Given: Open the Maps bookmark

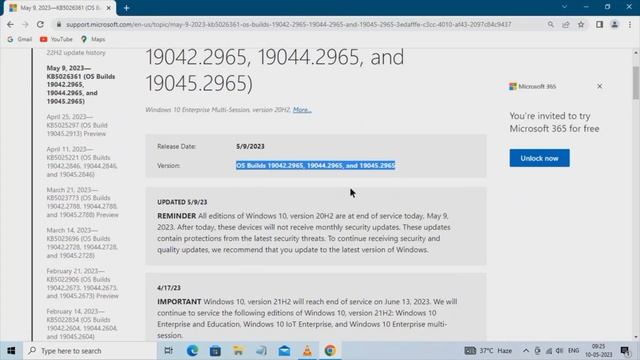Looking at the screenshot, I should 93,39.
